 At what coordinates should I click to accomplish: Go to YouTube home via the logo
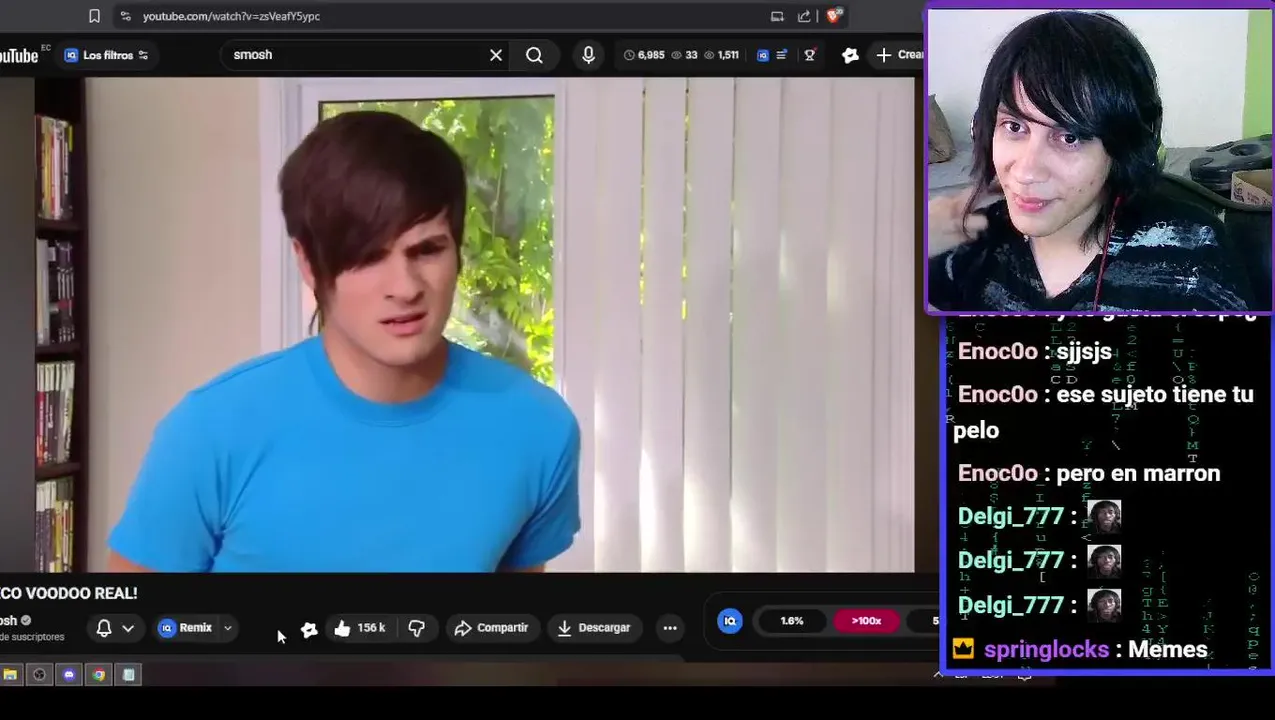pos(18,56)
